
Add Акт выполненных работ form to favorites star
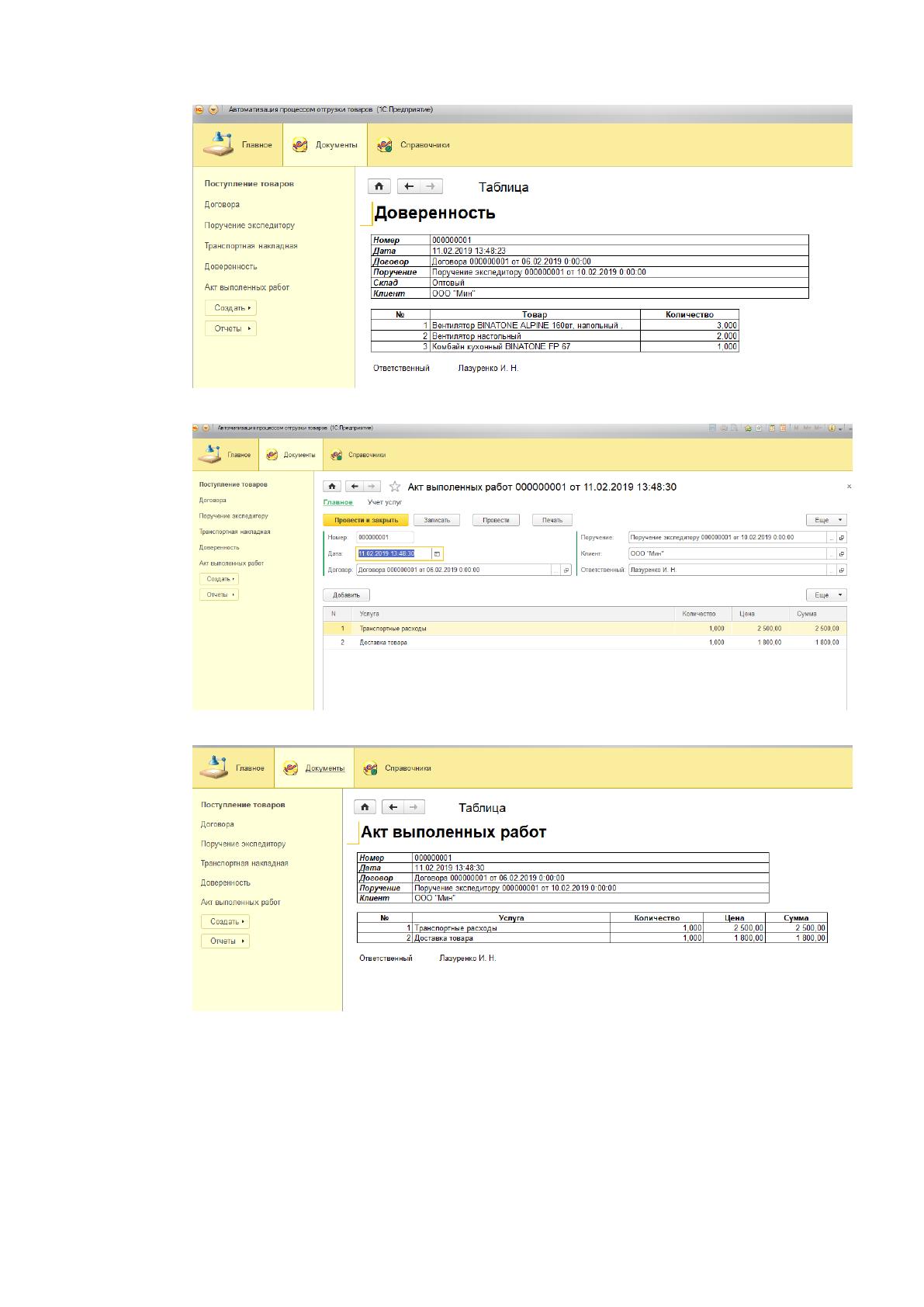click(394, 487)
